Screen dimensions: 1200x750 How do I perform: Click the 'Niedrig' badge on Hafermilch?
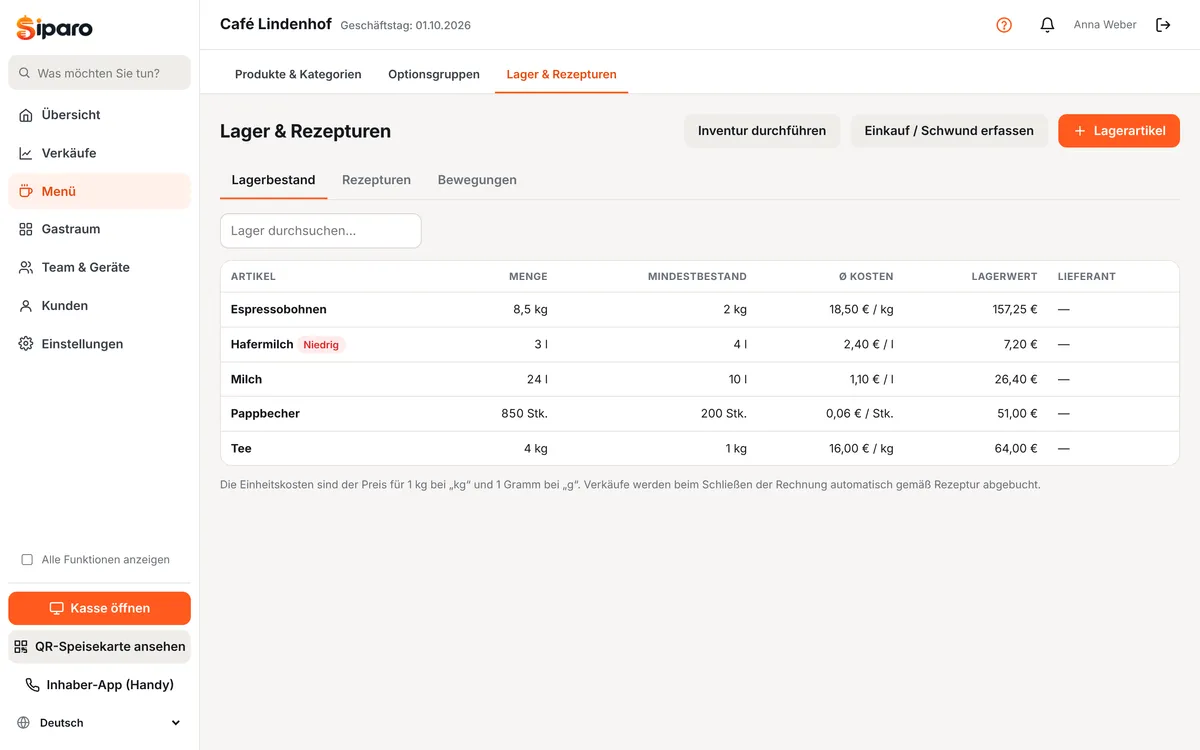coord(321,345)
